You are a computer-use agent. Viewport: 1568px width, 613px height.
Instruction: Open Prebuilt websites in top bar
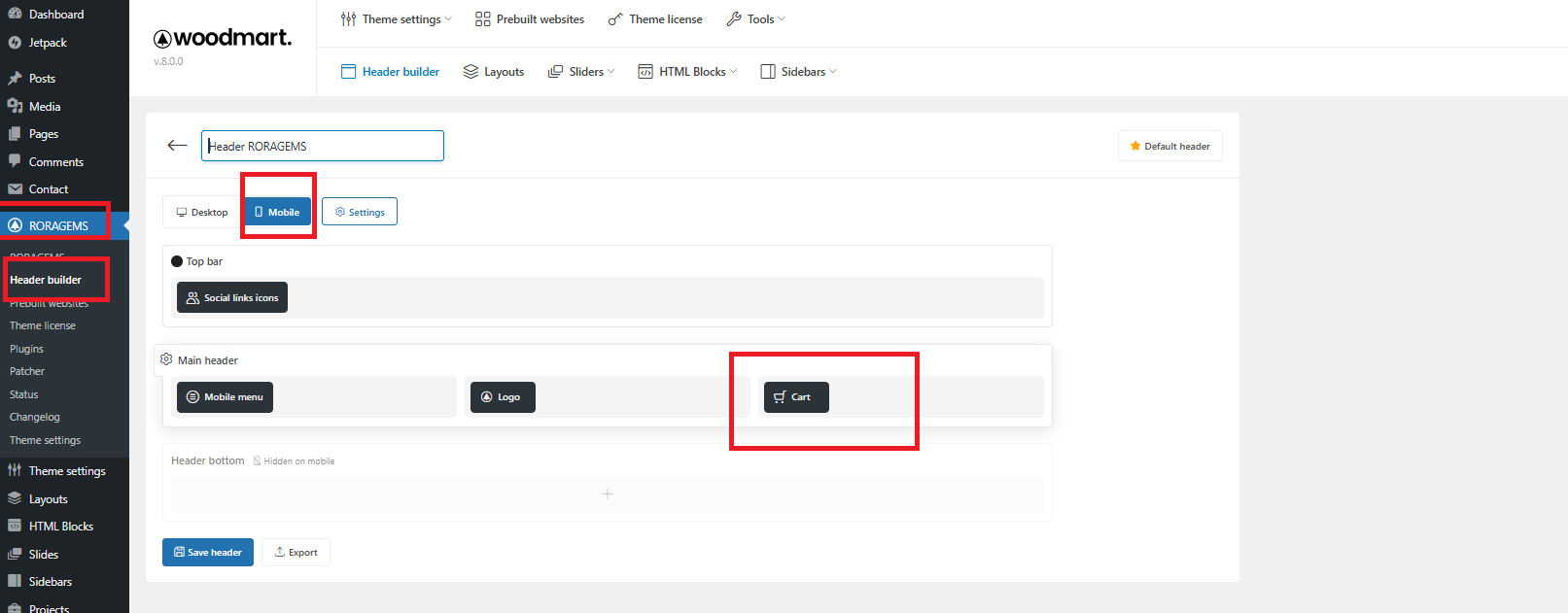[x=530, y=19]
